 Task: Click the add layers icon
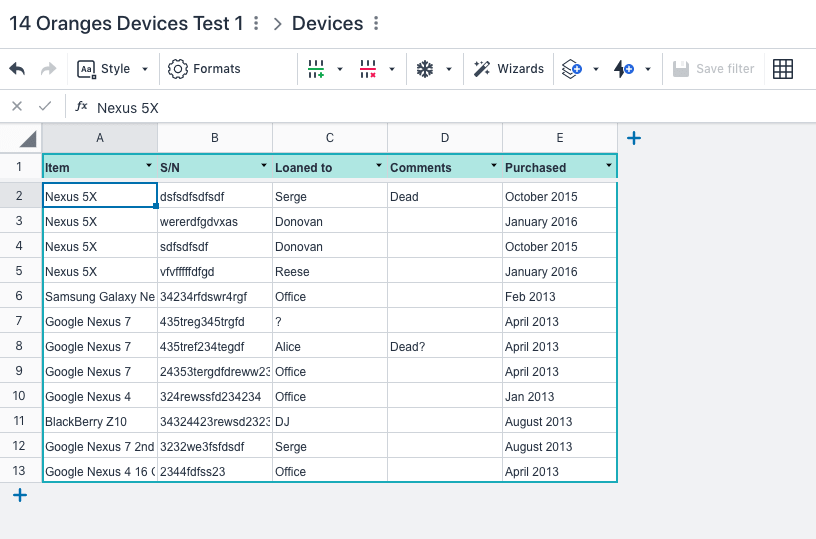point(571,69)
